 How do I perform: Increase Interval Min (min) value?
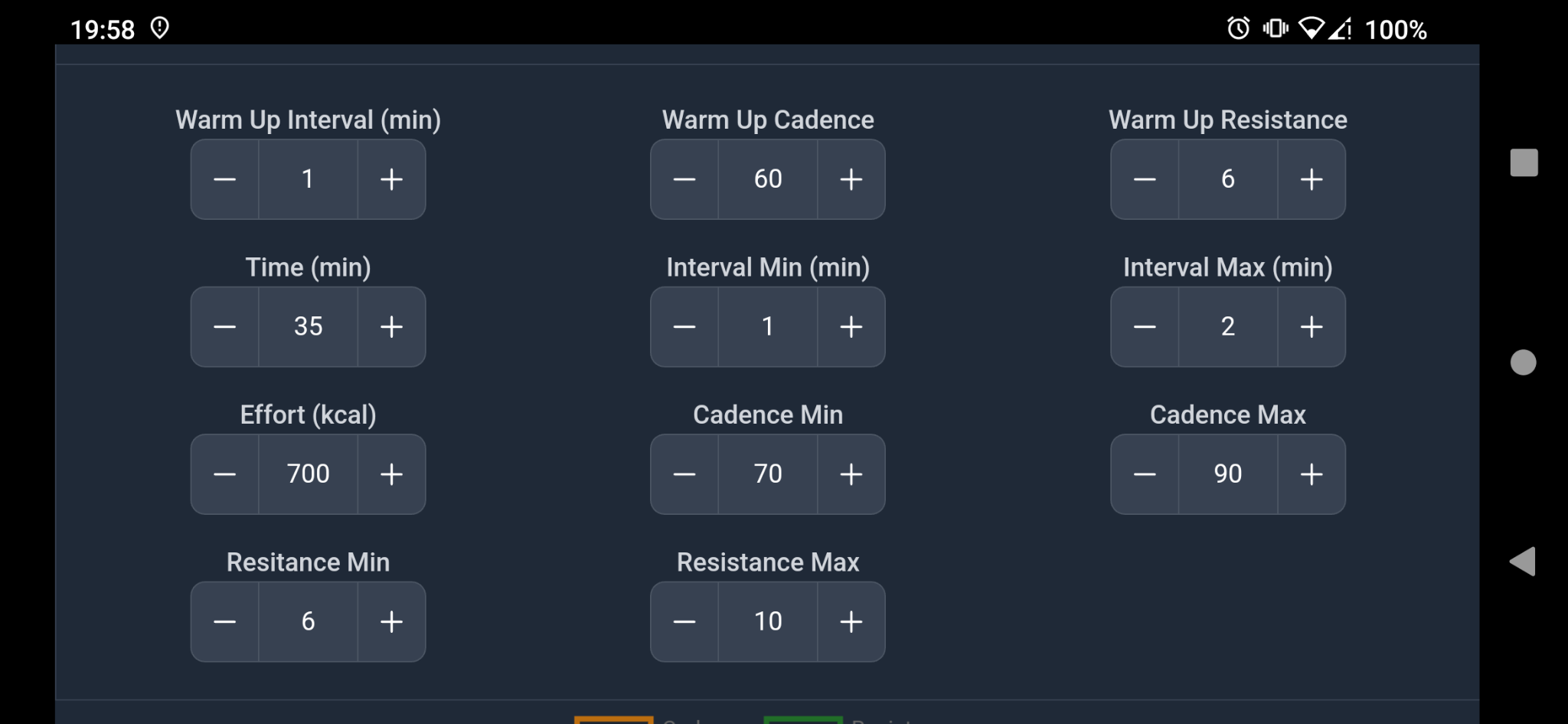click(851, 327)
